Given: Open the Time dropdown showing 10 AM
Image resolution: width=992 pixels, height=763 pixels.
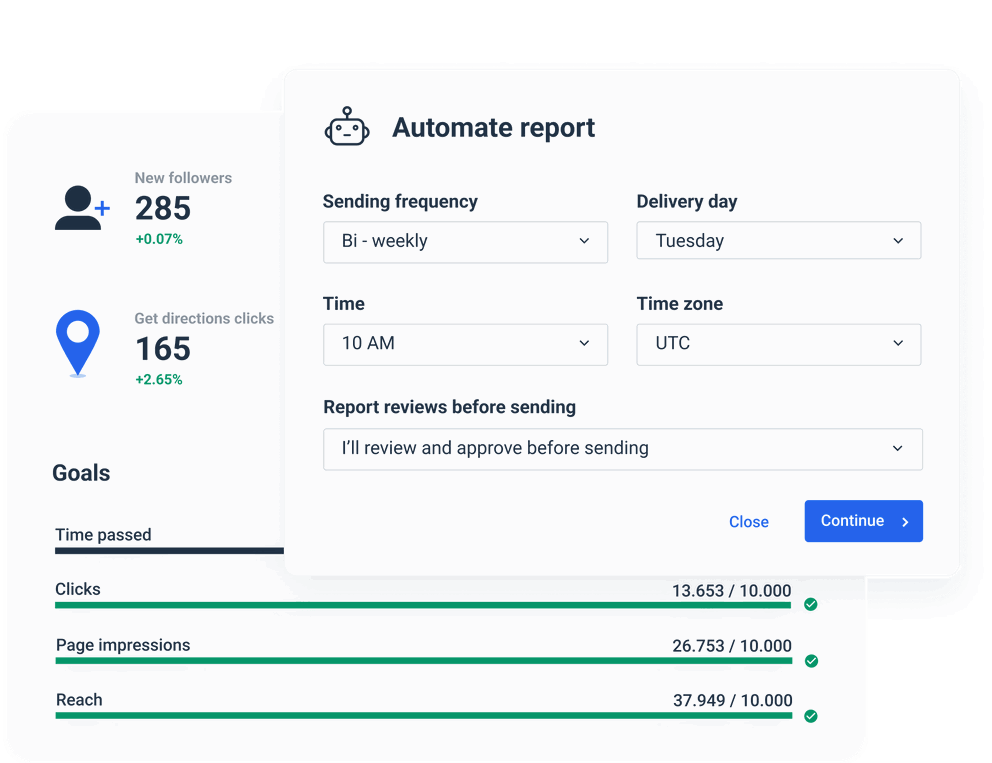Looking at the screenshot, I should (x=465, y=344).
